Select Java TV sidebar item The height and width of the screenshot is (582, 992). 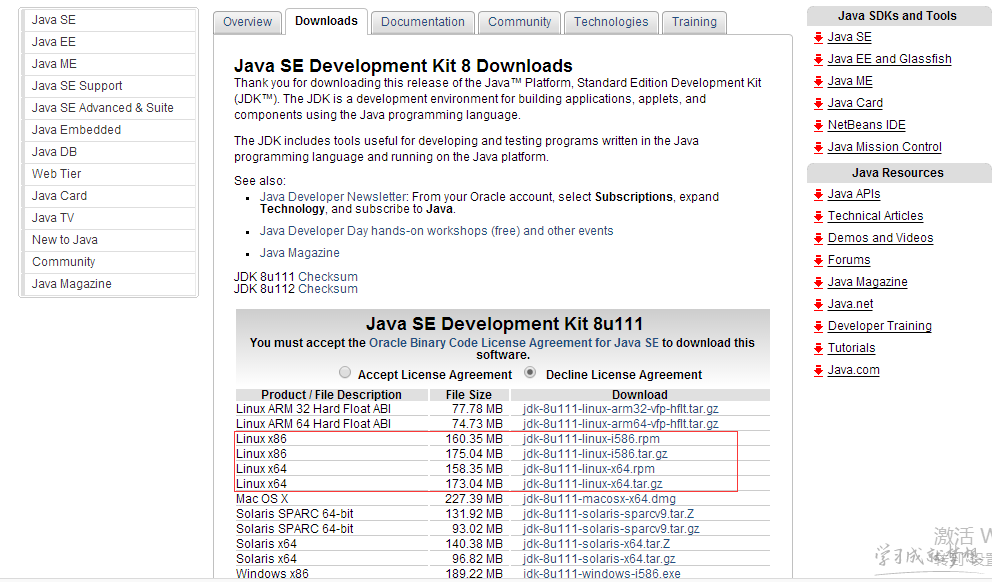pos(109,218)
